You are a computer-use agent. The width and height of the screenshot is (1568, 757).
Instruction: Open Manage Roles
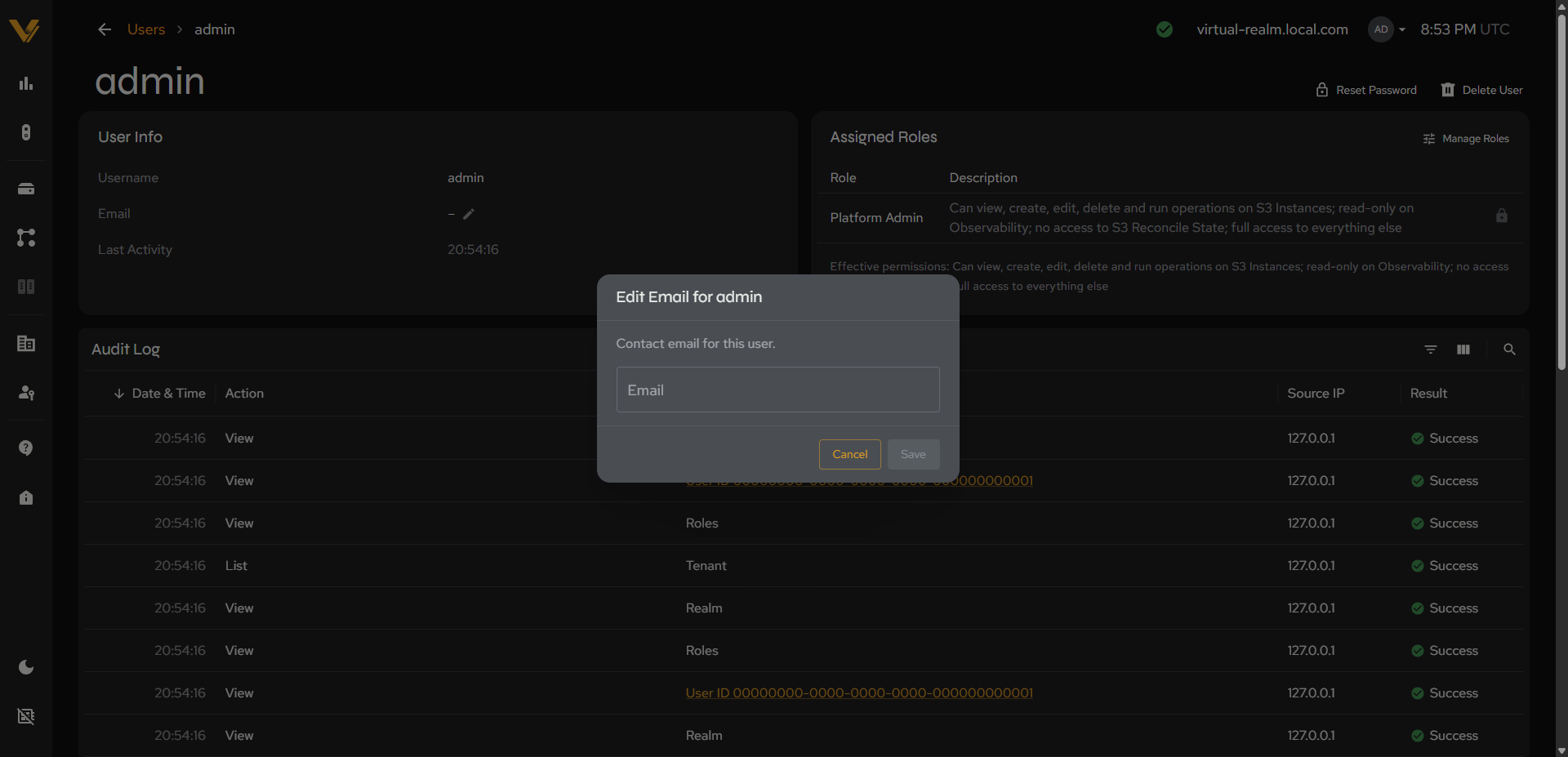point(1466,139)
